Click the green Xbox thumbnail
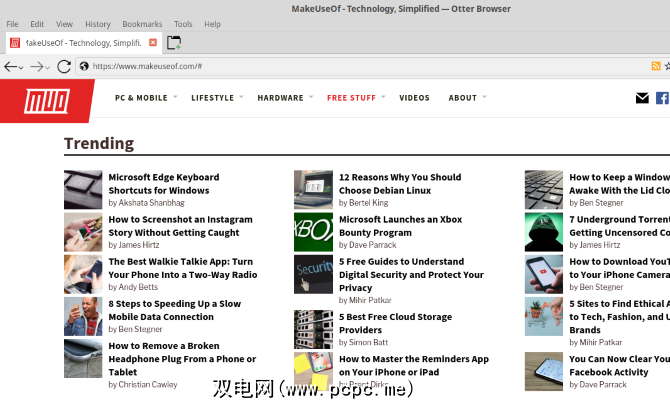The height and width of the screenshot is (412, 670). click(x=313, y=232)
